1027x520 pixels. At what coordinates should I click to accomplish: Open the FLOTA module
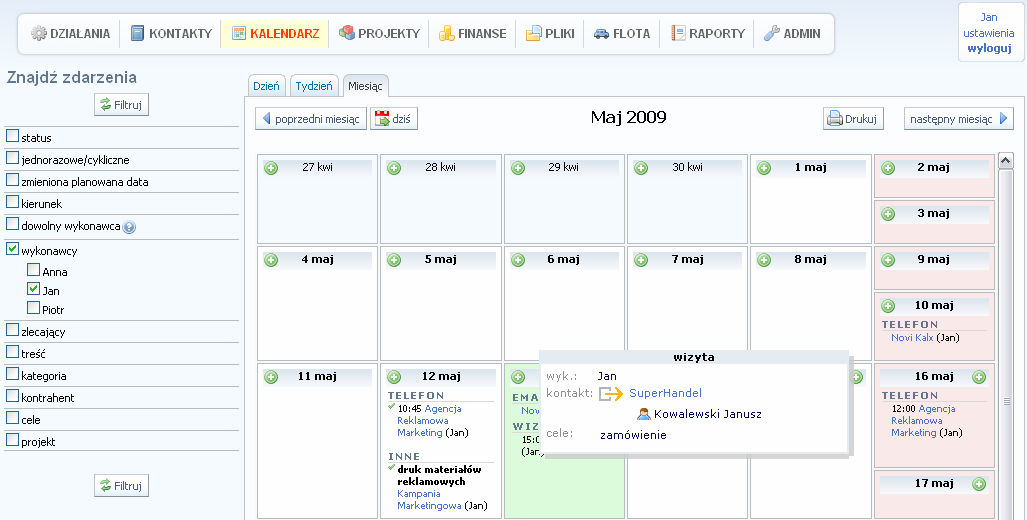[622, 33]
